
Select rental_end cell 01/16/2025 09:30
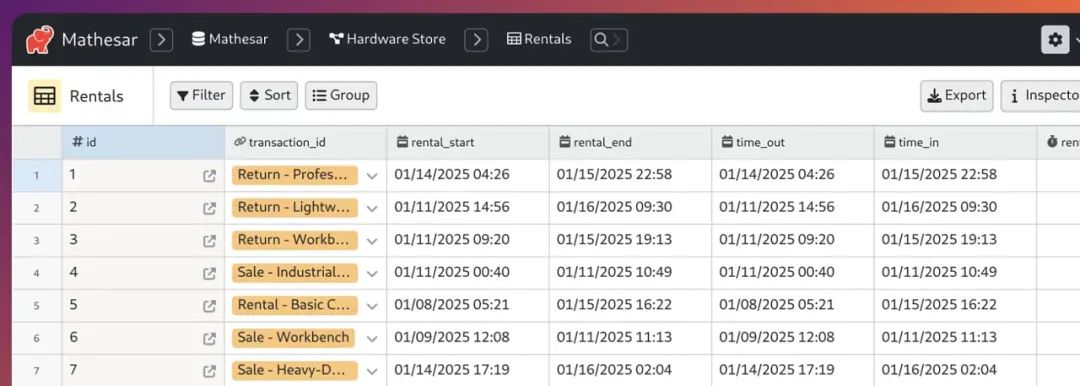coord(631,208)
